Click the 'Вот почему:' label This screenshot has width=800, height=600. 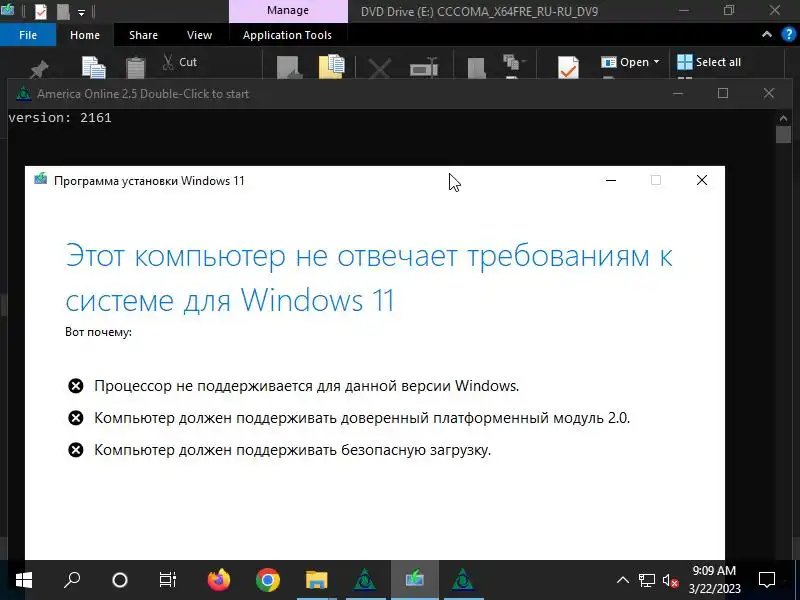coord(98,332)
